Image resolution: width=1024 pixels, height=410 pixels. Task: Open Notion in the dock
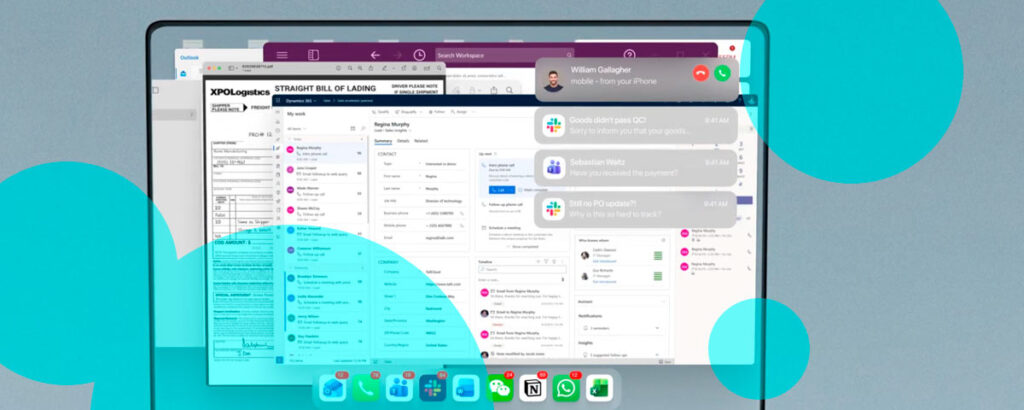click(x=533, y=388)
